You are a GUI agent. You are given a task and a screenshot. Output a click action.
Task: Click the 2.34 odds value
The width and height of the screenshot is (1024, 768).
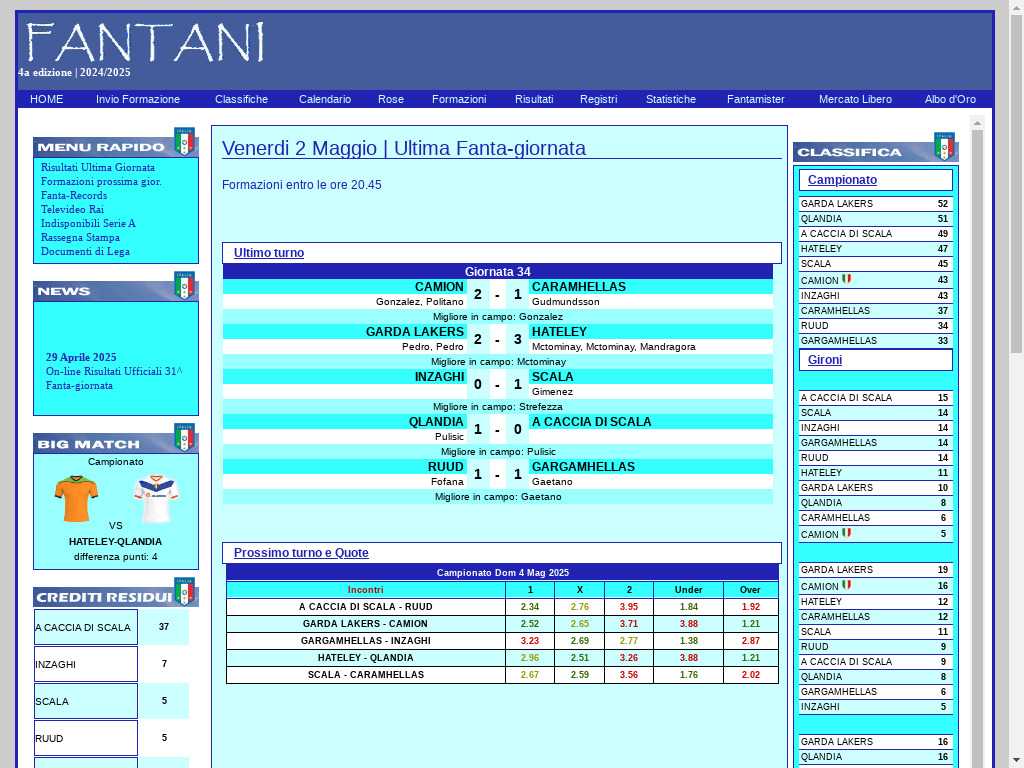coord(530,607)
